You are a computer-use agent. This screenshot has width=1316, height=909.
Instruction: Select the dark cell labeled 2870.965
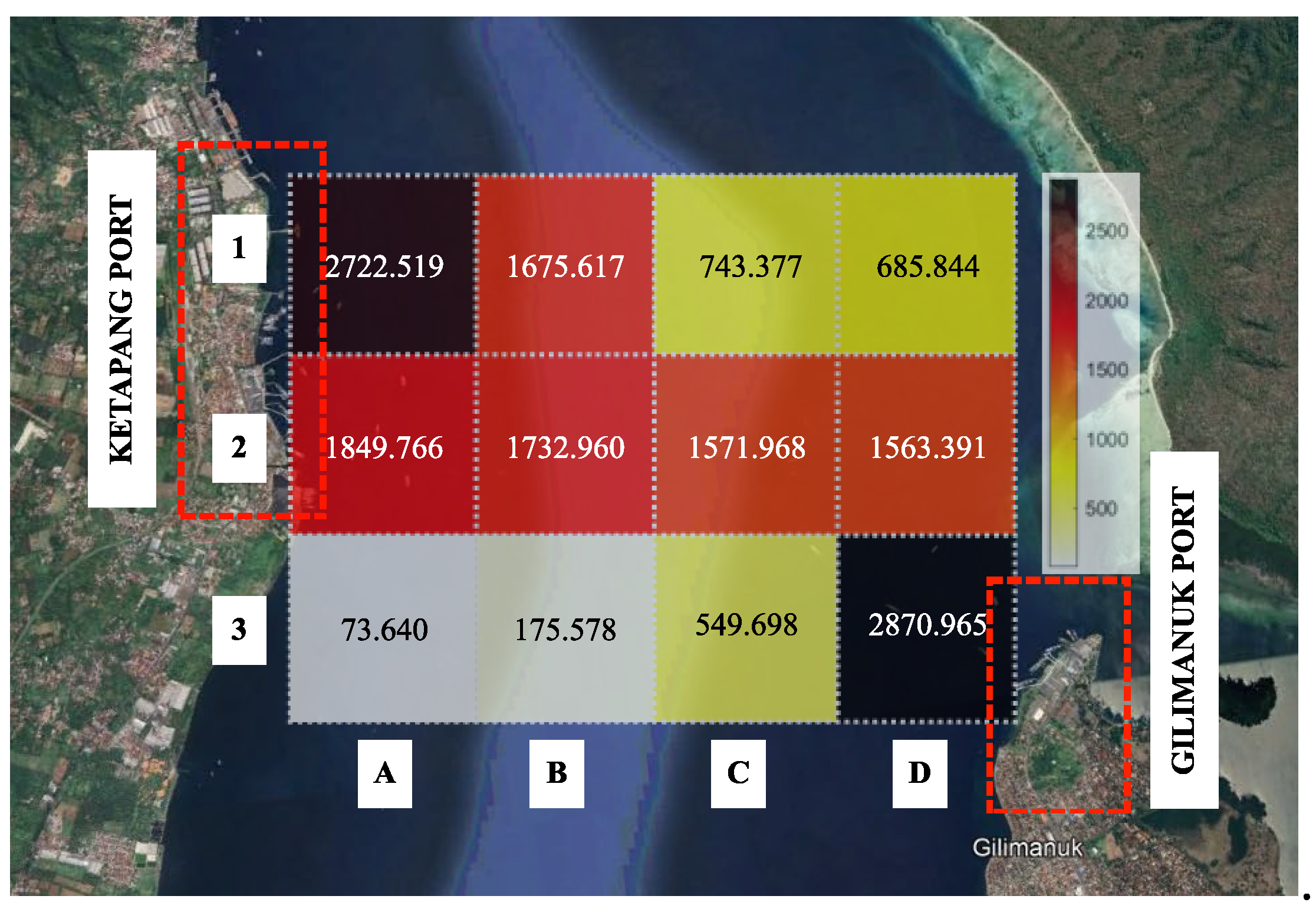pyautogui.click(x=926, y=625)
